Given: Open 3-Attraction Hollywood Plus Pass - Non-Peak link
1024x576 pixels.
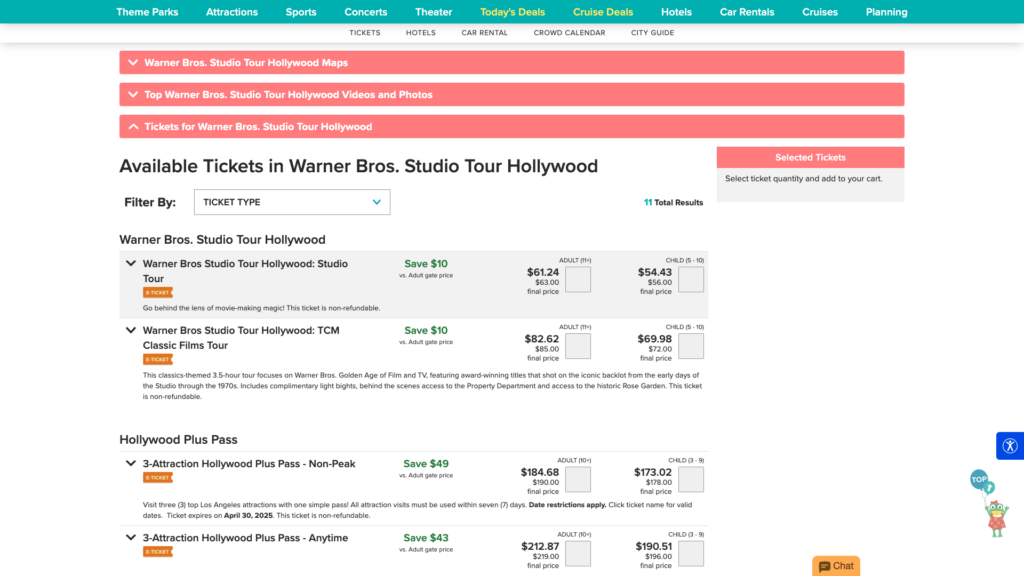Looking at the screenshot, I should tap(249, 464).
